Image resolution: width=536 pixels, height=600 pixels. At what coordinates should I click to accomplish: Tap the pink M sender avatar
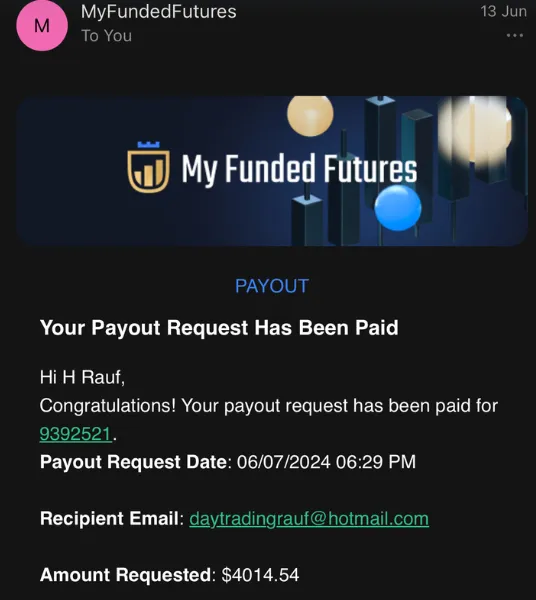point(42,25)
